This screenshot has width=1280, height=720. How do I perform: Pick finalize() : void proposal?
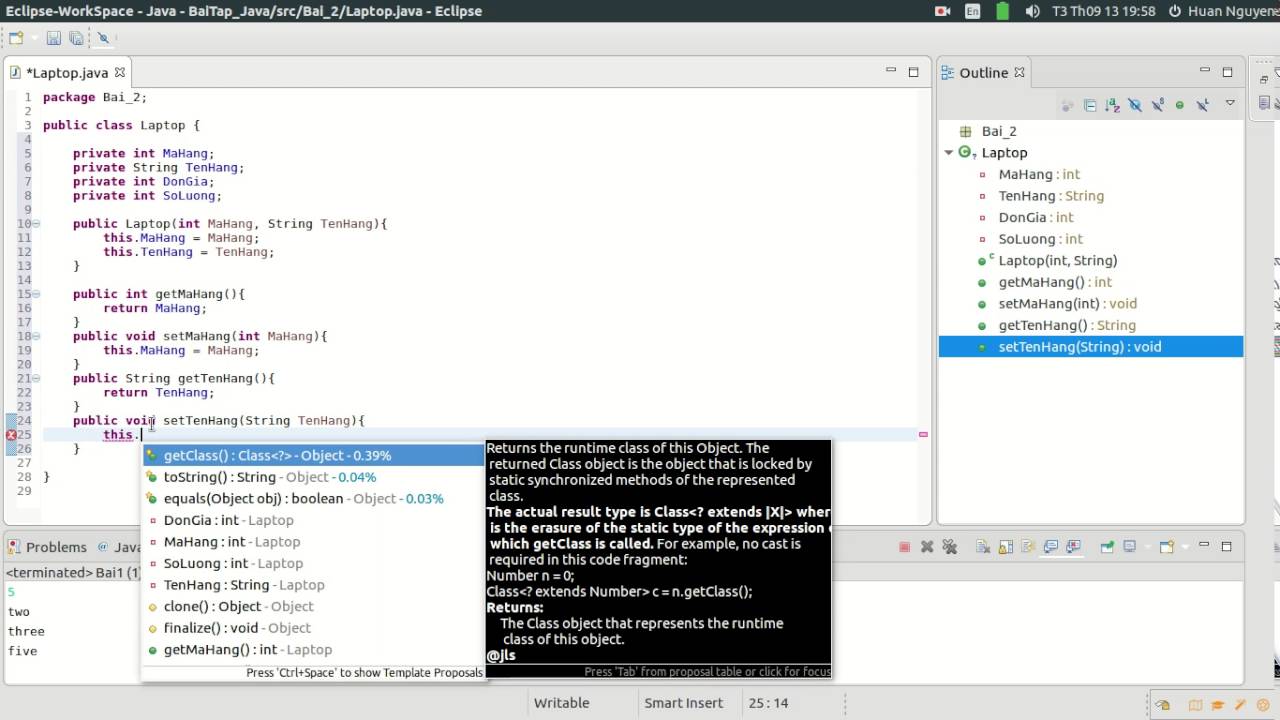point(312,628)
